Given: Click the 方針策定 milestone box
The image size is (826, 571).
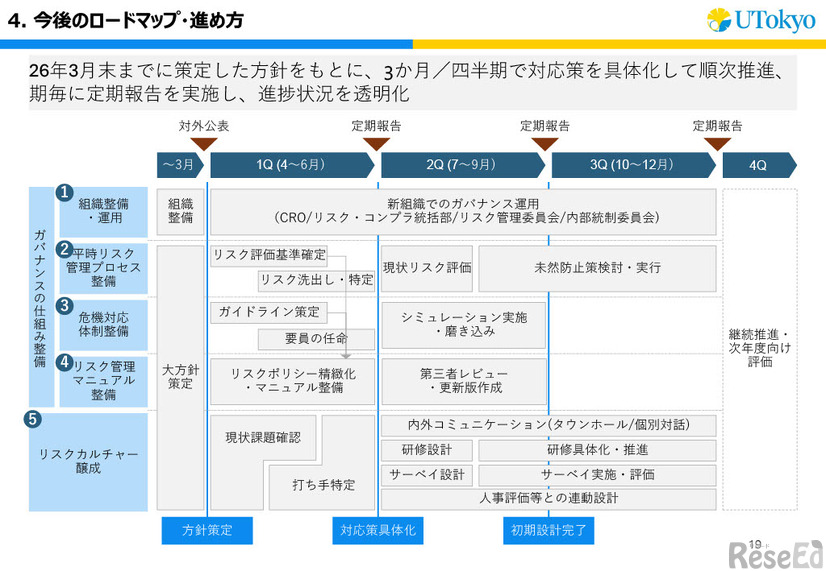Looking at the screenshot, I should [x=207, y=530].
